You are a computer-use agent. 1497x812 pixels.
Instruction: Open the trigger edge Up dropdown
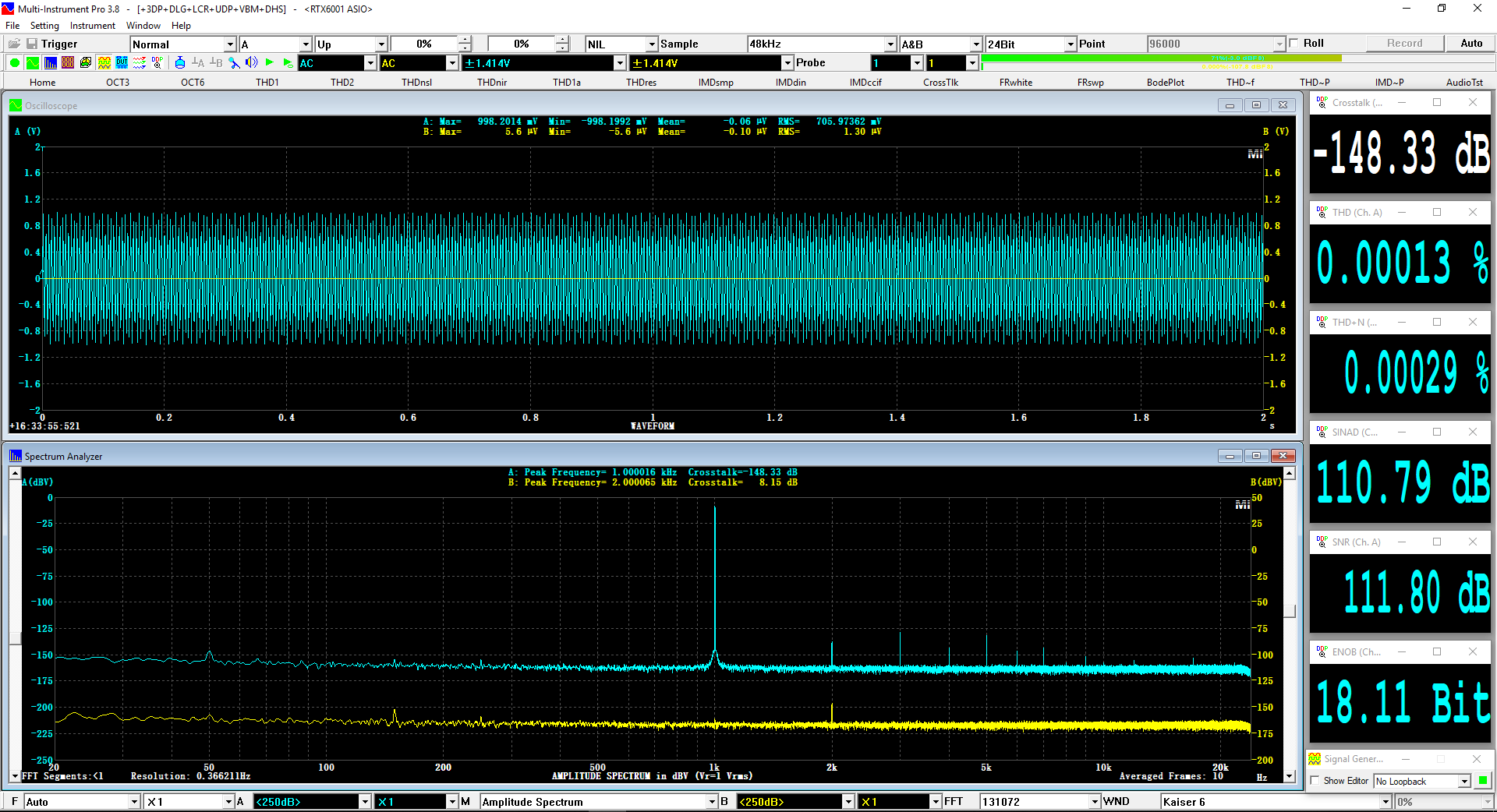(x=381, y=44)
